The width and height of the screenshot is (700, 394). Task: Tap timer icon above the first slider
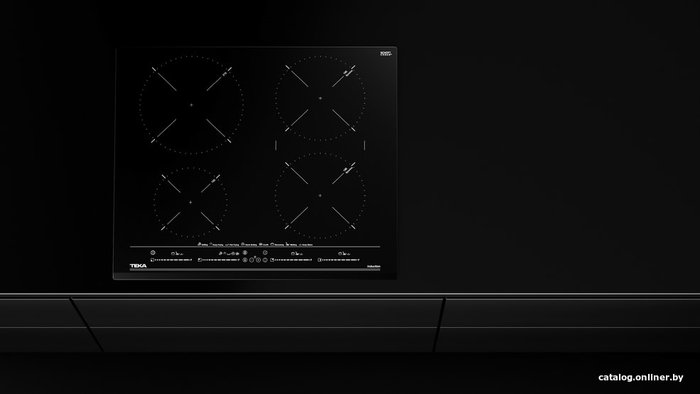click(173, 253)
